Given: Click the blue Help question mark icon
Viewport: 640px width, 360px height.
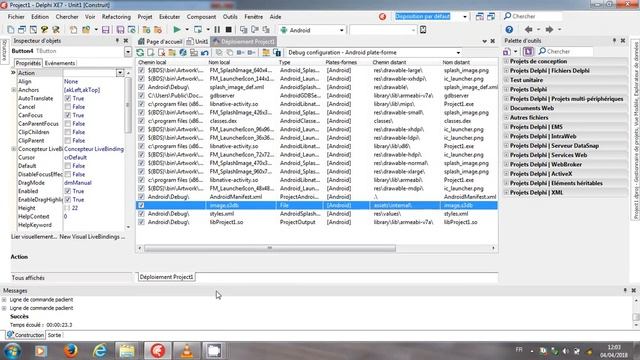Looking at the screenshot, I should (509, 29).
